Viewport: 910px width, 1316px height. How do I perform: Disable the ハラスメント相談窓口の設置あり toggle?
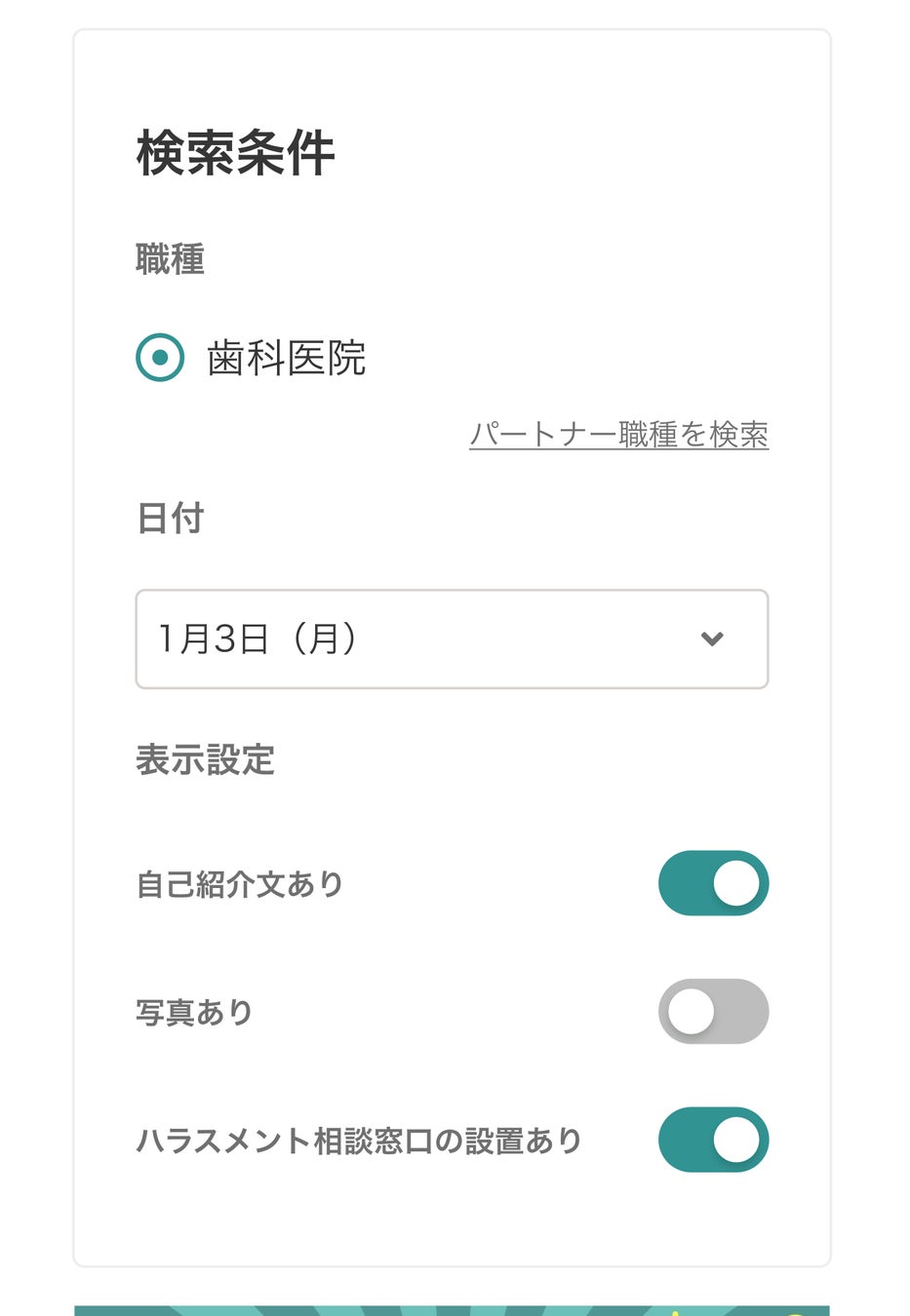click(x=713, y=1139)
